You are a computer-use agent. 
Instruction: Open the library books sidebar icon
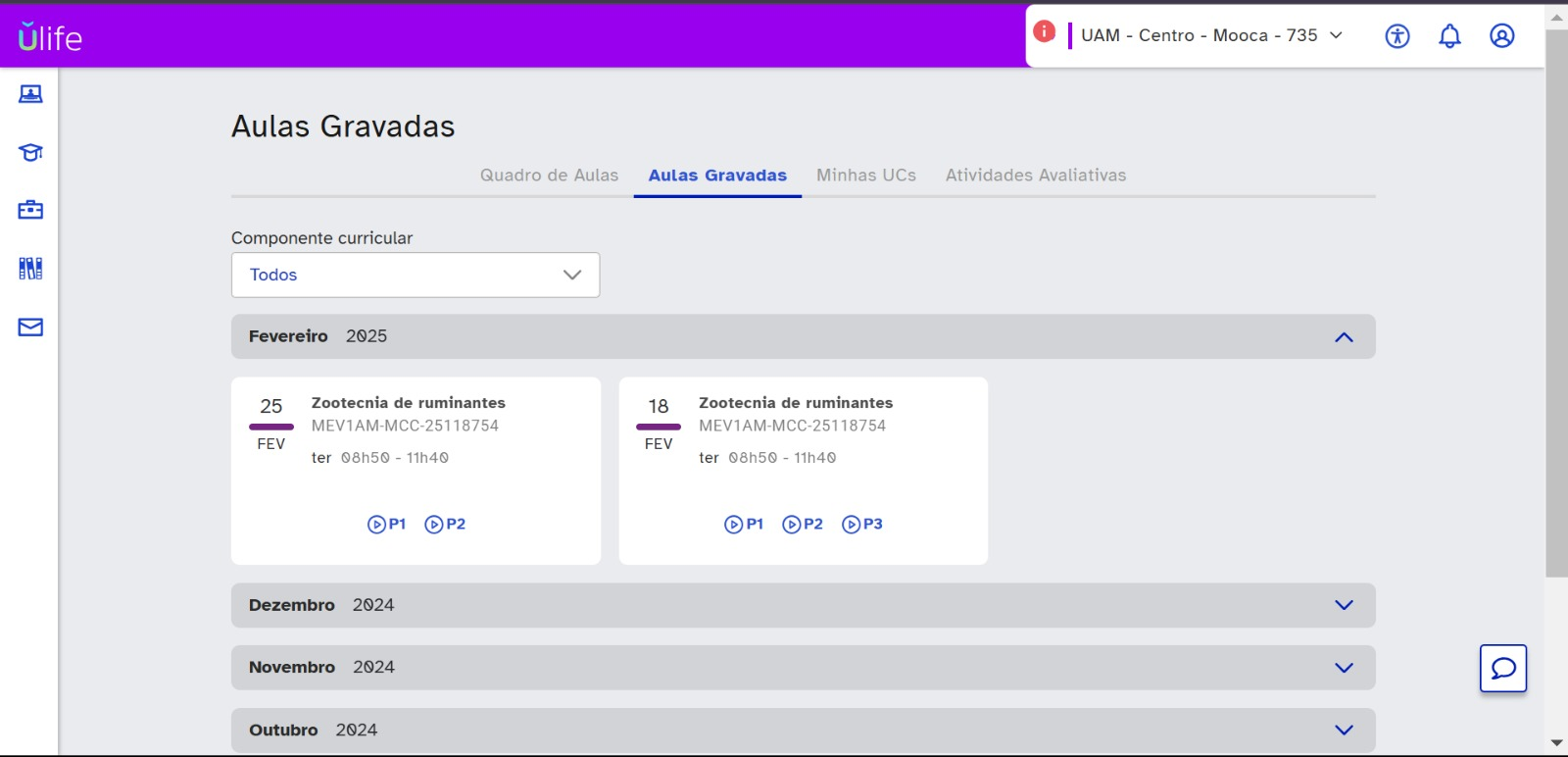pyautogui.click(x=30, y=269)
